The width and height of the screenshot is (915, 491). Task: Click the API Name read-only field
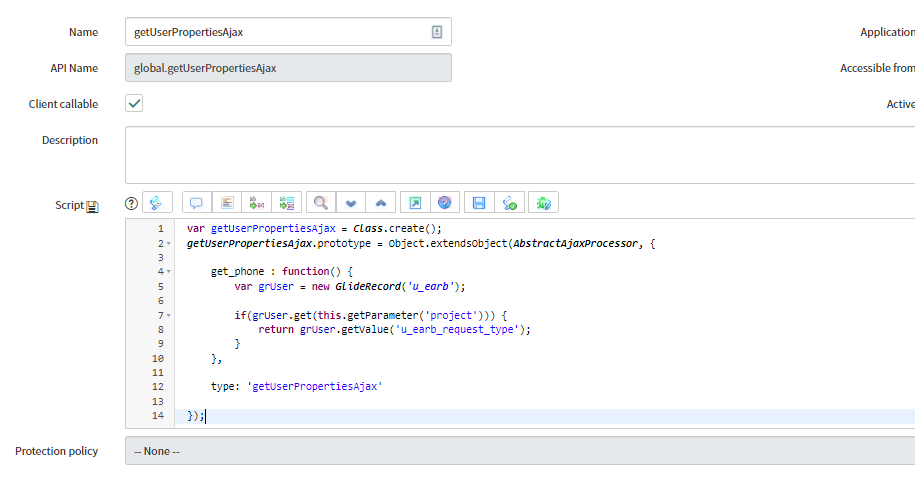point(288,68)
